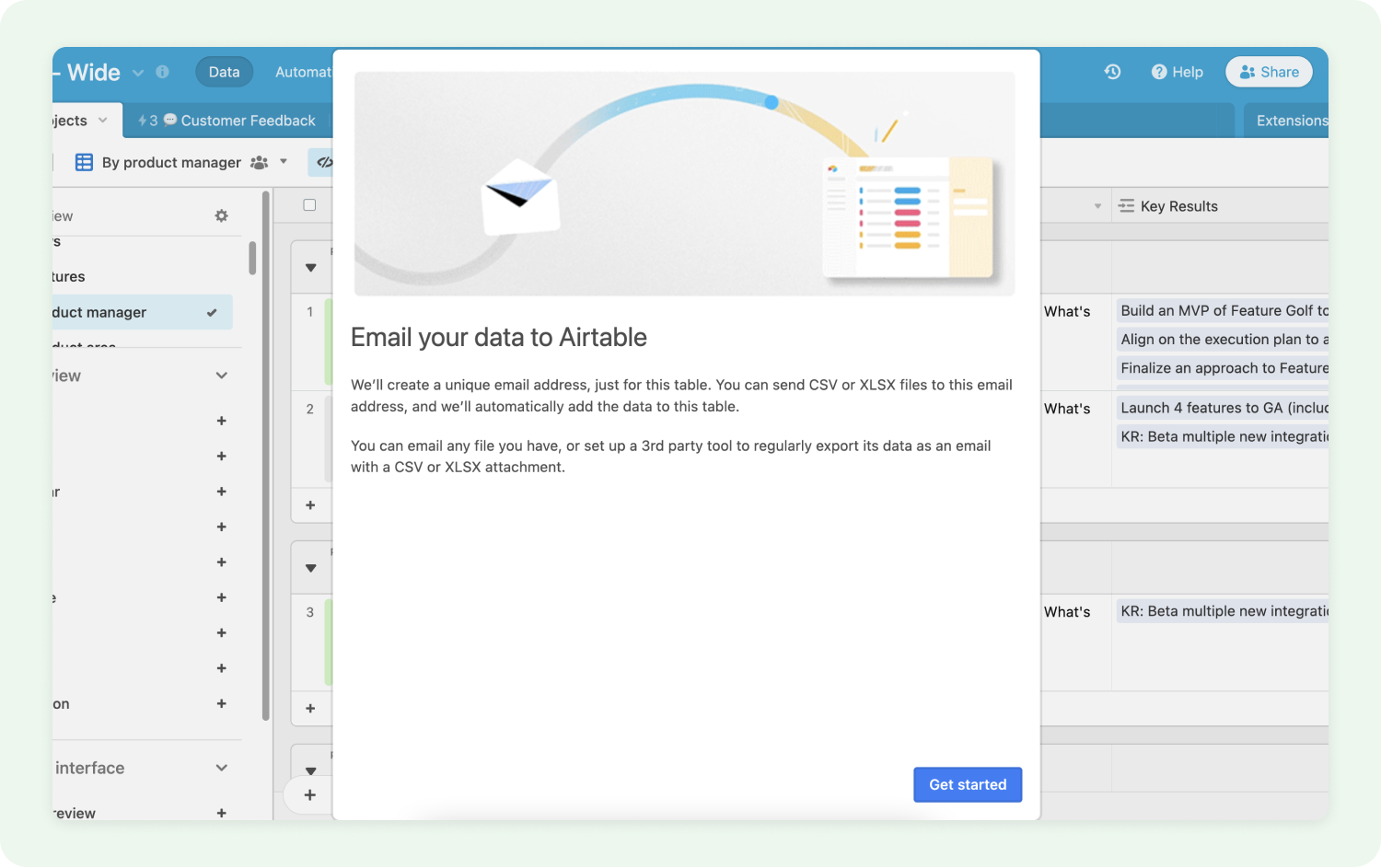Viewport: 1381px width, 868px height.
Task: Toggle the select-all records checkbox
Action: (x=309, y=205)
